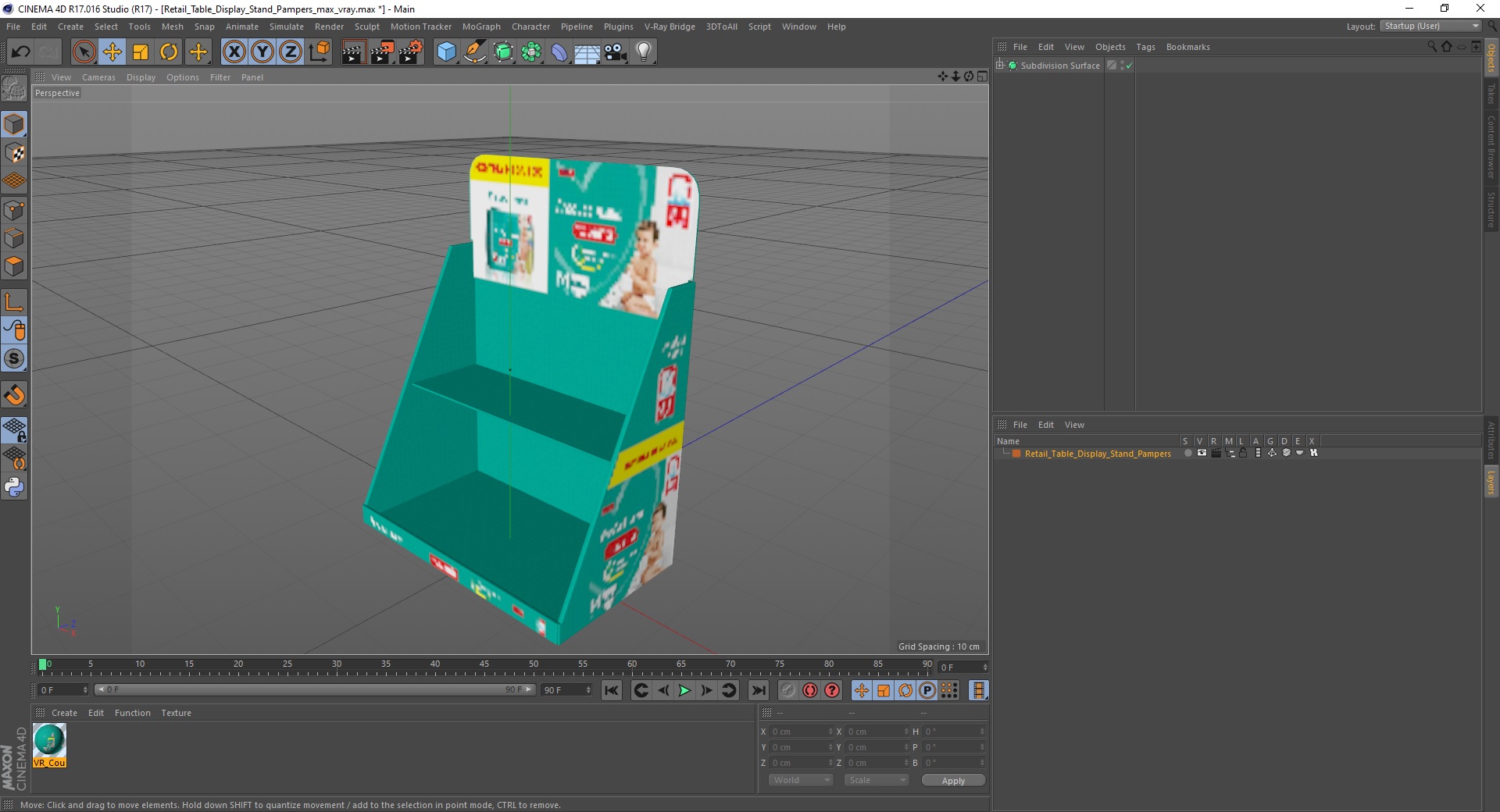
Task: Open the Simulate menu
Action: 287,27
